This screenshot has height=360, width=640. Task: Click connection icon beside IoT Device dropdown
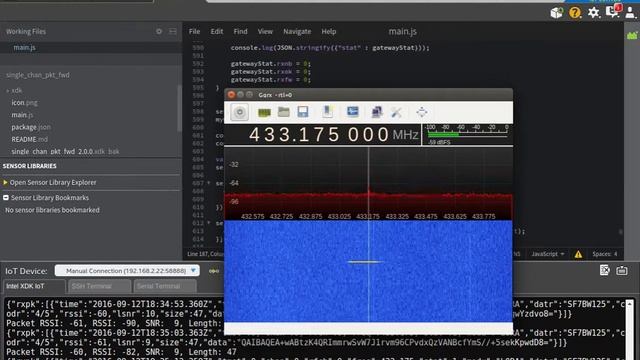pos(214,271)
